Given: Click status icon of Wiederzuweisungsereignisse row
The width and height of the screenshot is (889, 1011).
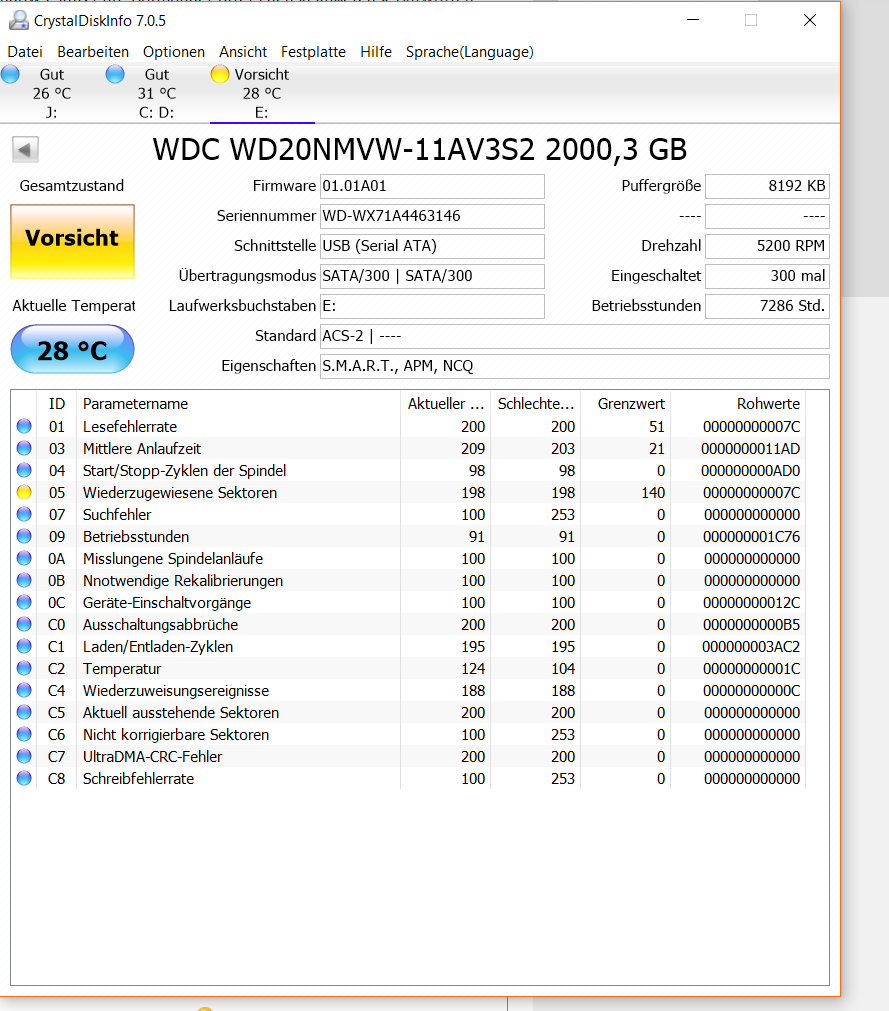Looking at the screenshot, I should (x=24, y=690).
